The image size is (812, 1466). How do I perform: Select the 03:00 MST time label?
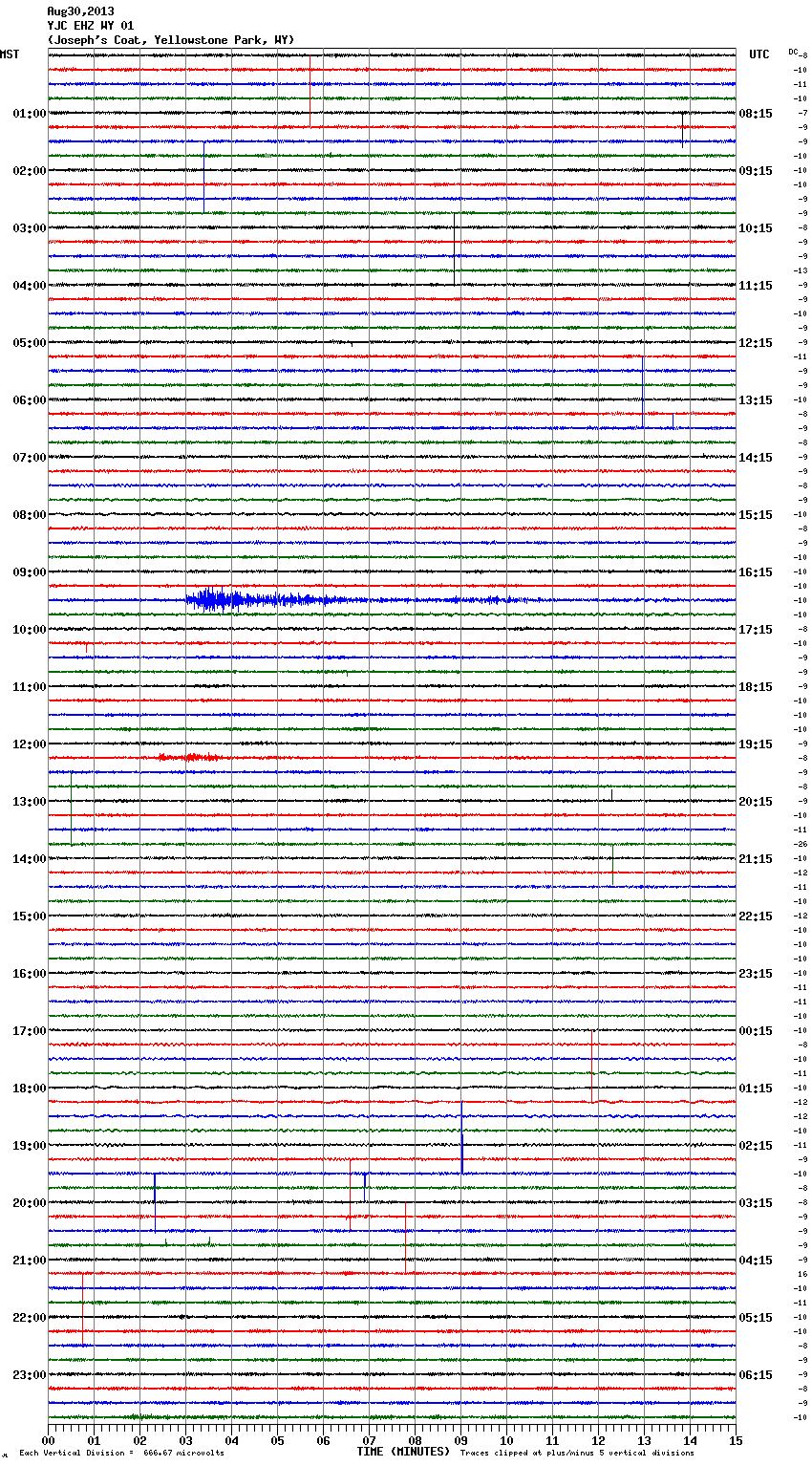pyautogui.click(x=30, y=228)
